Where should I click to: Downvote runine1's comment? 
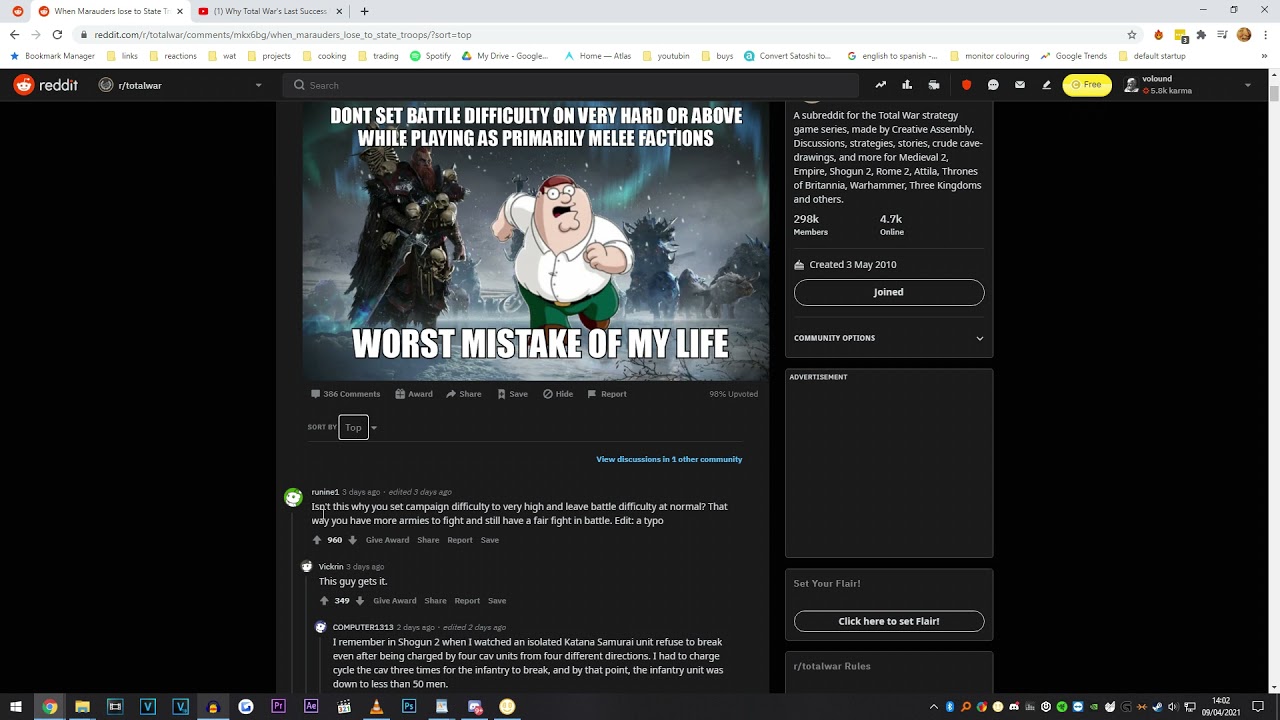coord(352,540)
